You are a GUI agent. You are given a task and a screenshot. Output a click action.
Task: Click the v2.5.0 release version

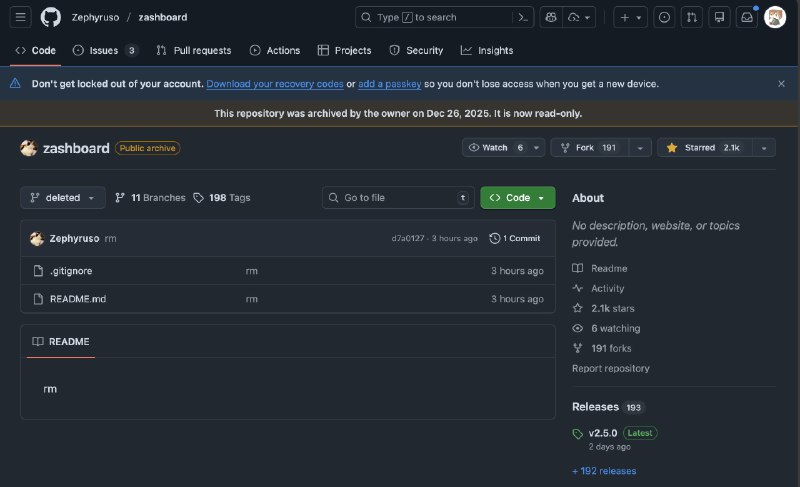point(603,433)
